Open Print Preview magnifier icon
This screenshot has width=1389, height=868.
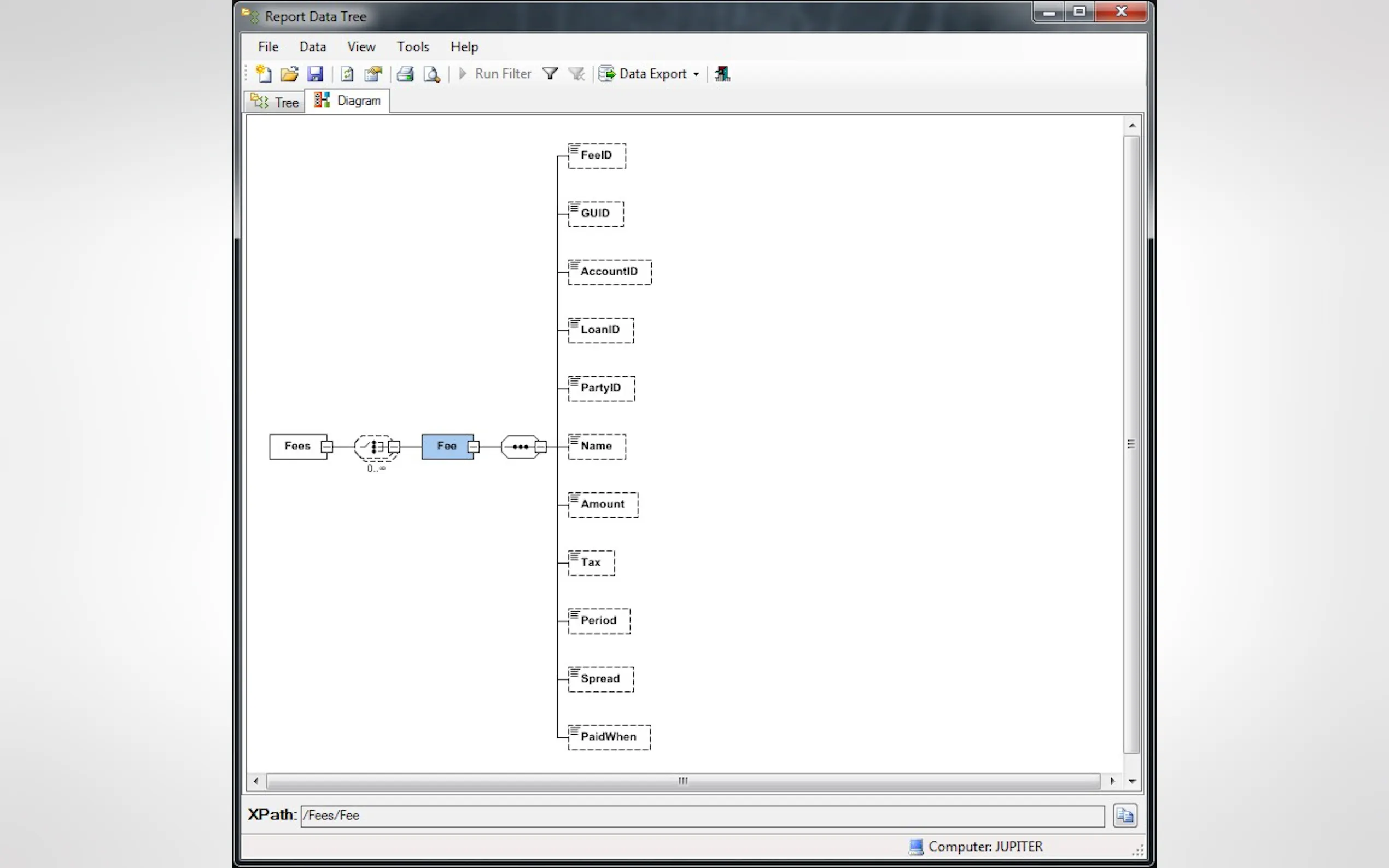pos(432,74)
